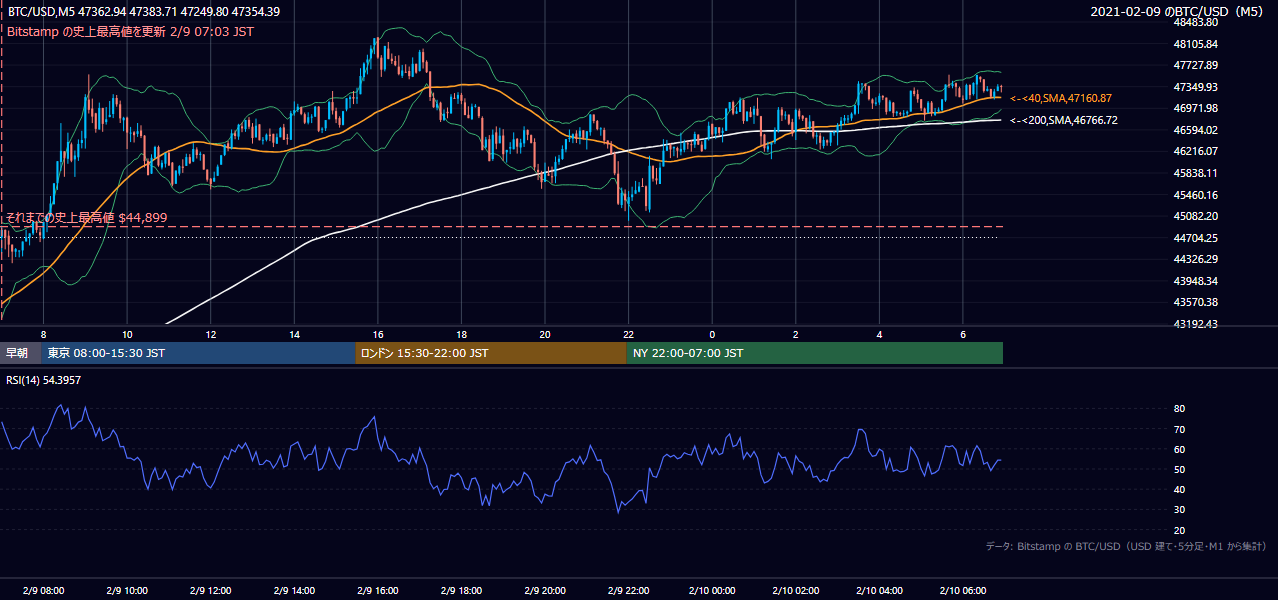The width and height of the screenshot is (1278, 600).
Task: Click the Bitstamp all-time-high update notice
Action: pos(130,31)
